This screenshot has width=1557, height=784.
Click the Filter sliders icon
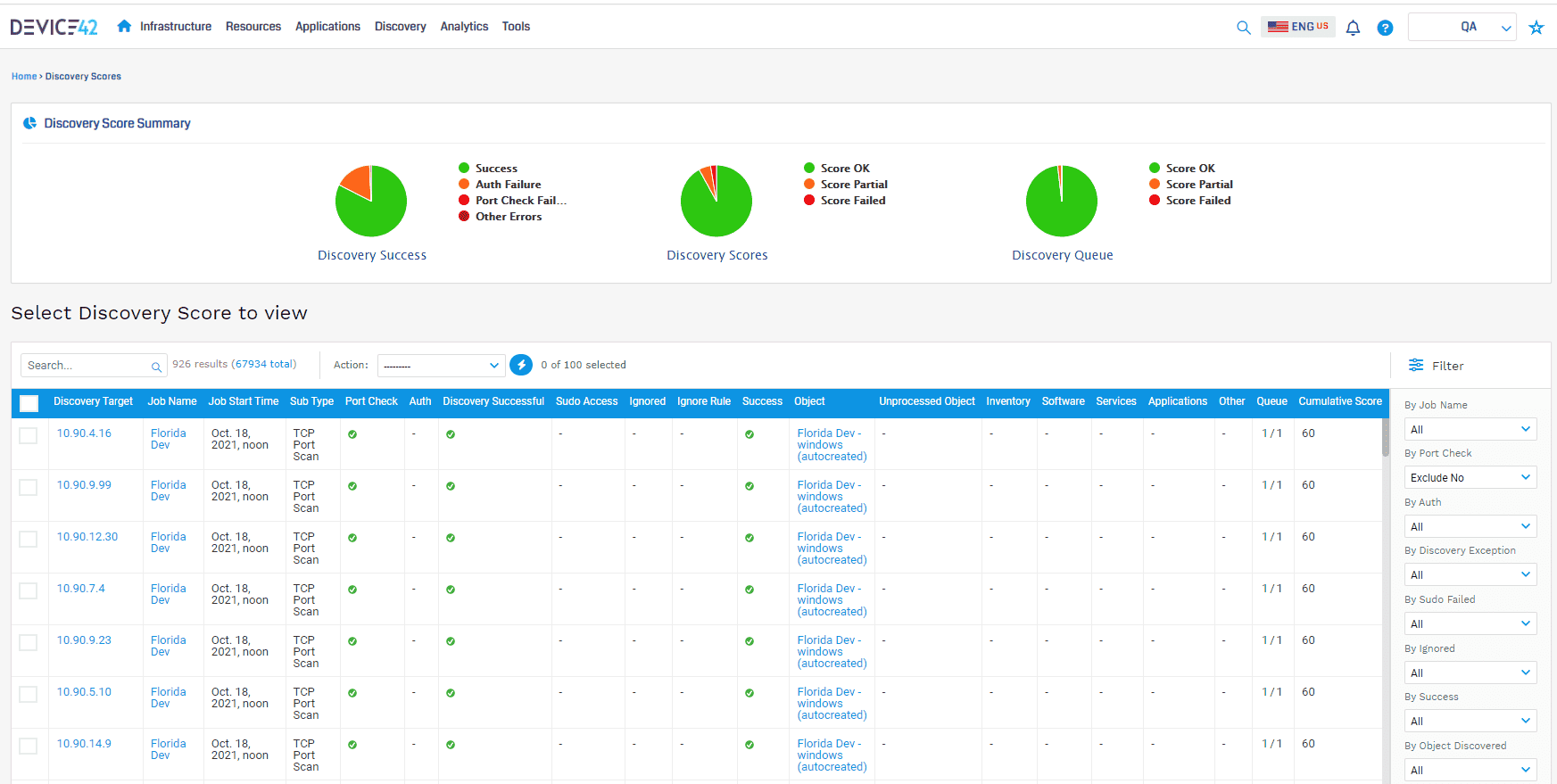[x=1416, y=365]
